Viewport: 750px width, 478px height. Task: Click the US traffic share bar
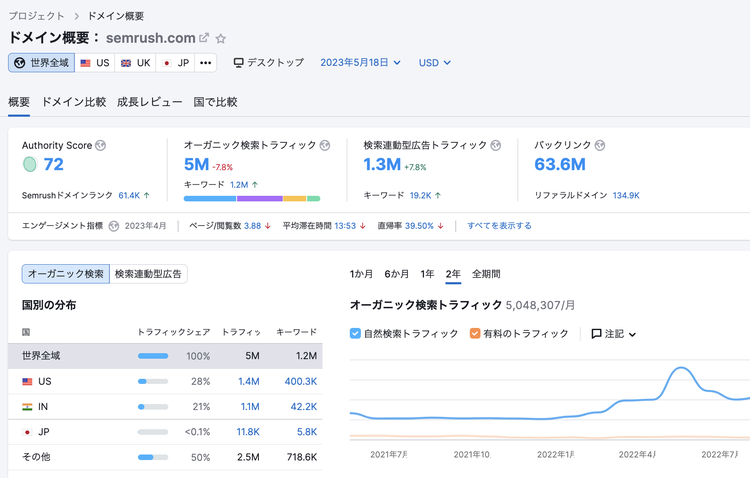pos(153,381)
